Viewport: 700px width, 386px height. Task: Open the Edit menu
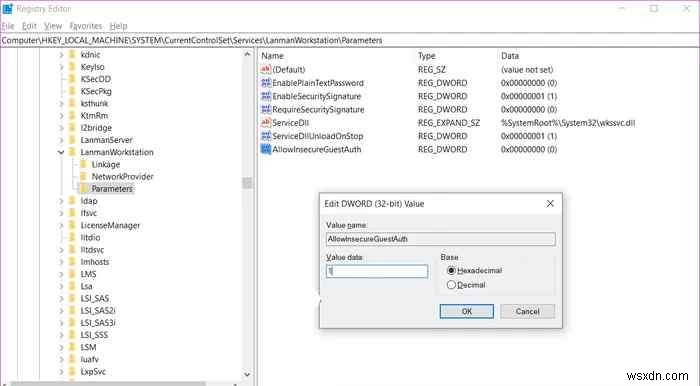click(x=29, y=26)
